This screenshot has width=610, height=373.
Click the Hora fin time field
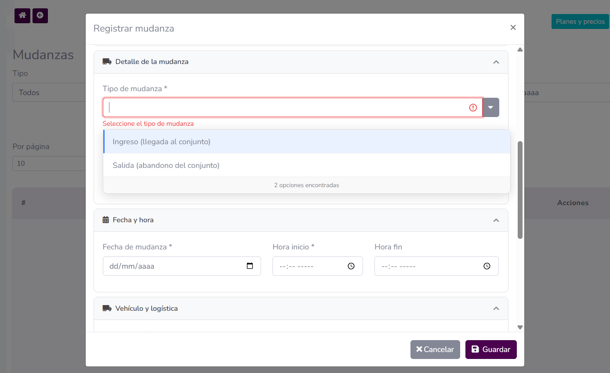coord(436,266)
